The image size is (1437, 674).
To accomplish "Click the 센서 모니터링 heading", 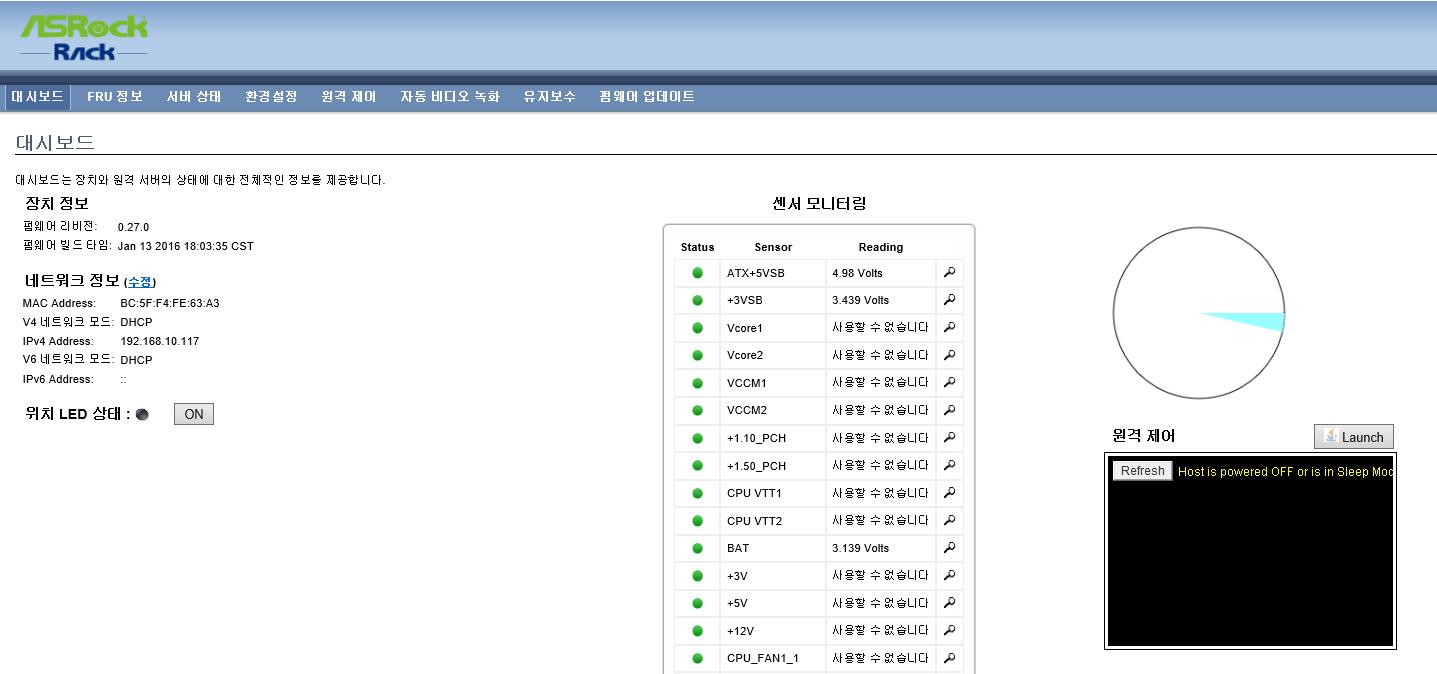I will pyautogui.click(x=819, y=203).
